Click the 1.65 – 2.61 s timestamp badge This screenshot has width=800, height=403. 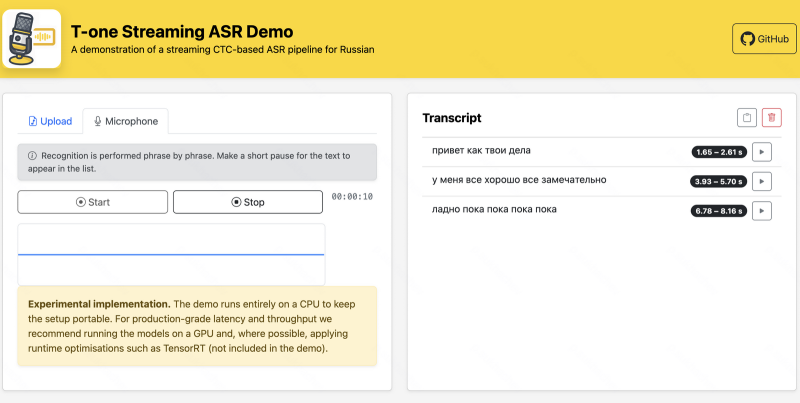coord(717,152)
